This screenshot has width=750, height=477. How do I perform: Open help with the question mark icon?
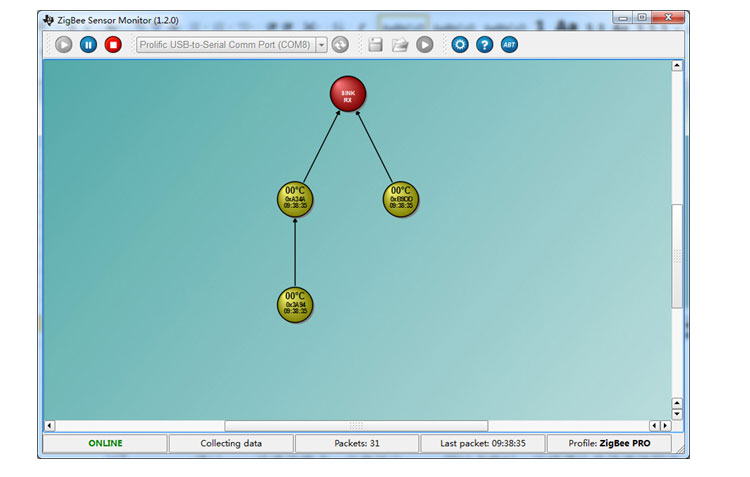point(485,45)
